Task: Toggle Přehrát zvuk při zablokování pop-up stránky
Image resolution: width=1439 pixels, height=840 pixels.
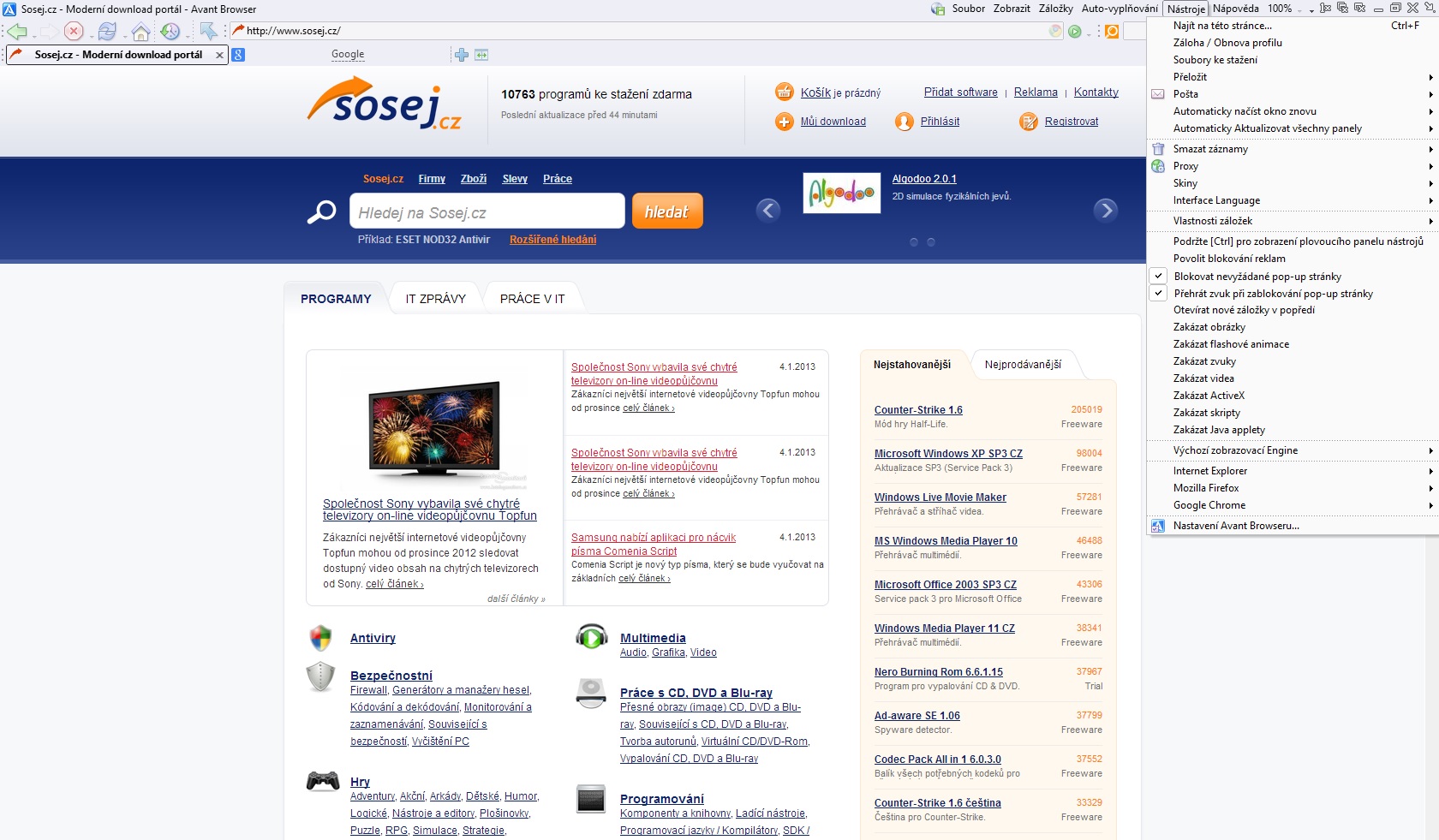Action: click(x=1293, y=294)
